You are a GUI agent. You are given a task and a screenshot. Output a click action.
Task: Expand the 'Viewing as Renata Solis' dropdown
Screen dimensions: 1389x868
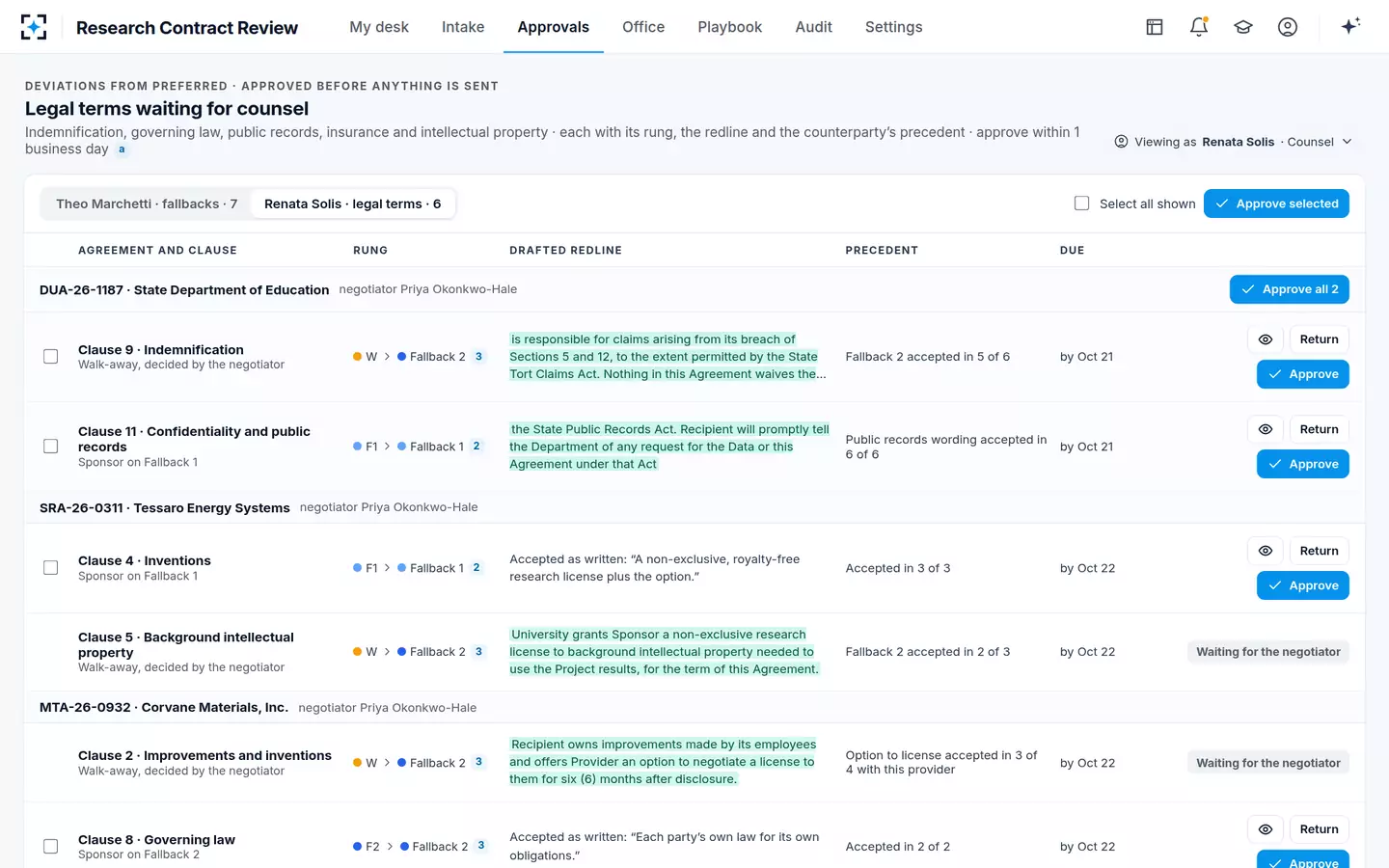(1234, 142)
